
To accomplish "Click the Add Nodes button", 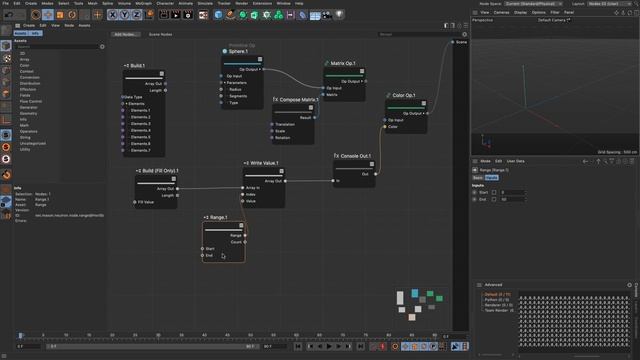I will pyautogui.click(x=126, y=34).
